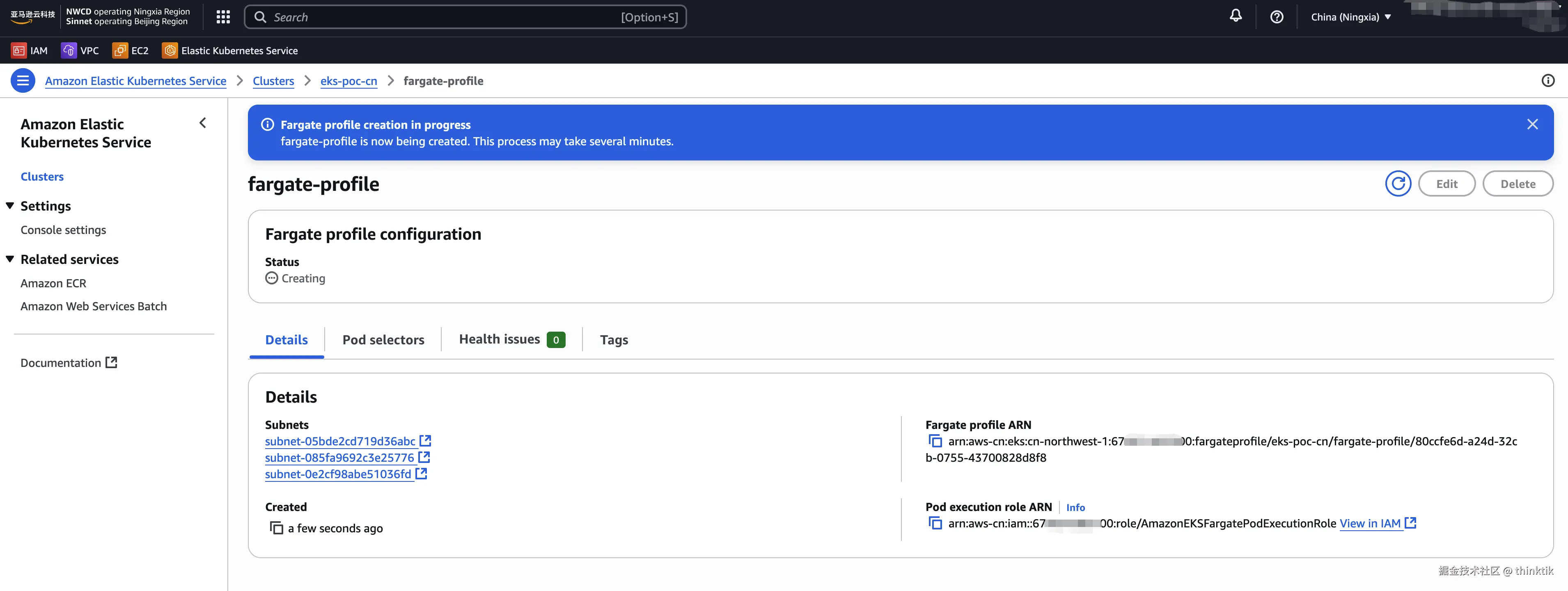The width and height of the screenshot is (1568, 591).
Task: Collapse the left navigation sidebar
Action: [x=203, y=124]
